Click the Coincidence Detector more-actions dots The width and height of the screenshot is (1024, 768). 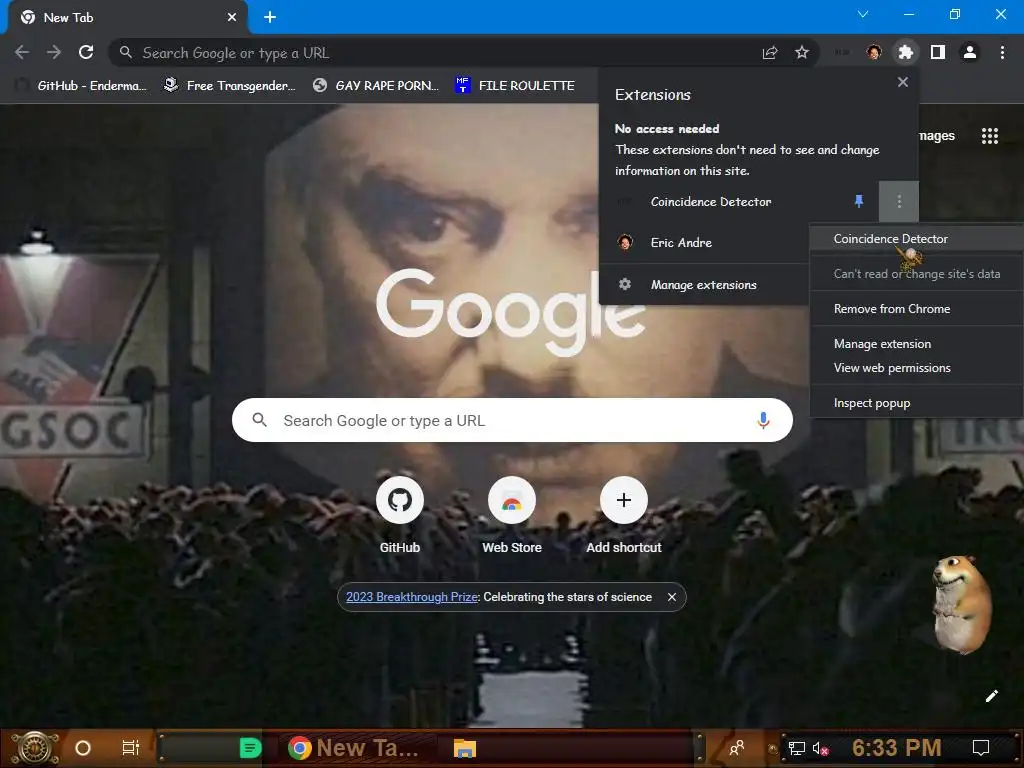pyautogui.click(x=899, y=201)
